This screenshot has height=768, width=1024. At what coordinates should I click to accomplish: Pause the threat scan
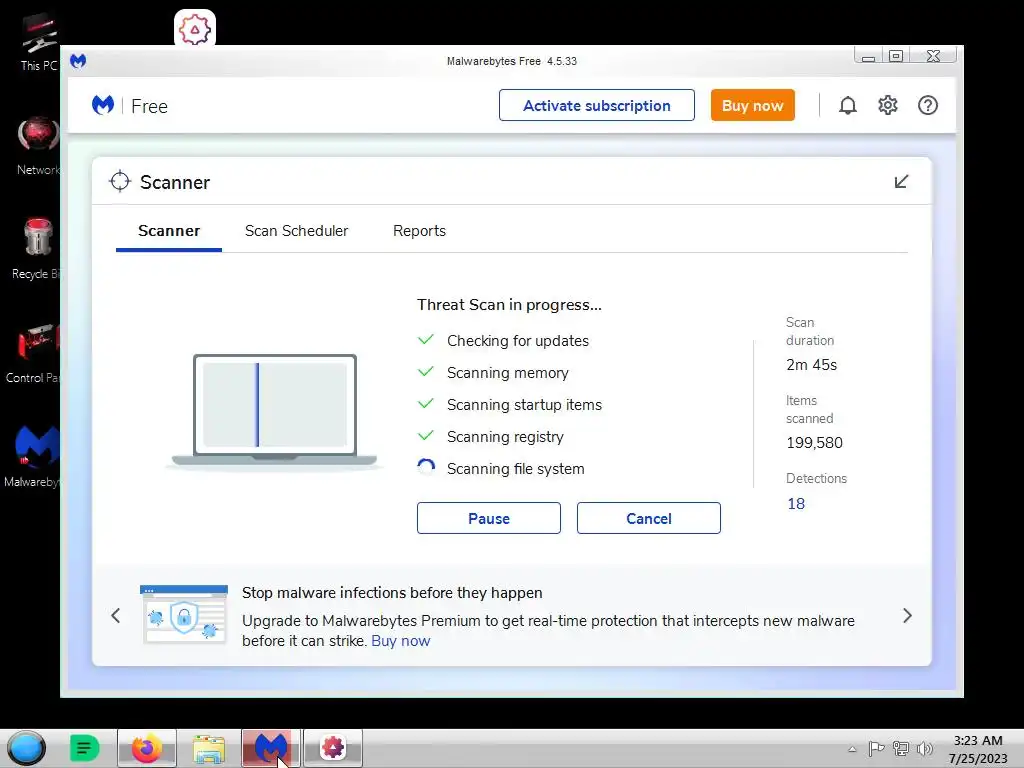[488, 518]
